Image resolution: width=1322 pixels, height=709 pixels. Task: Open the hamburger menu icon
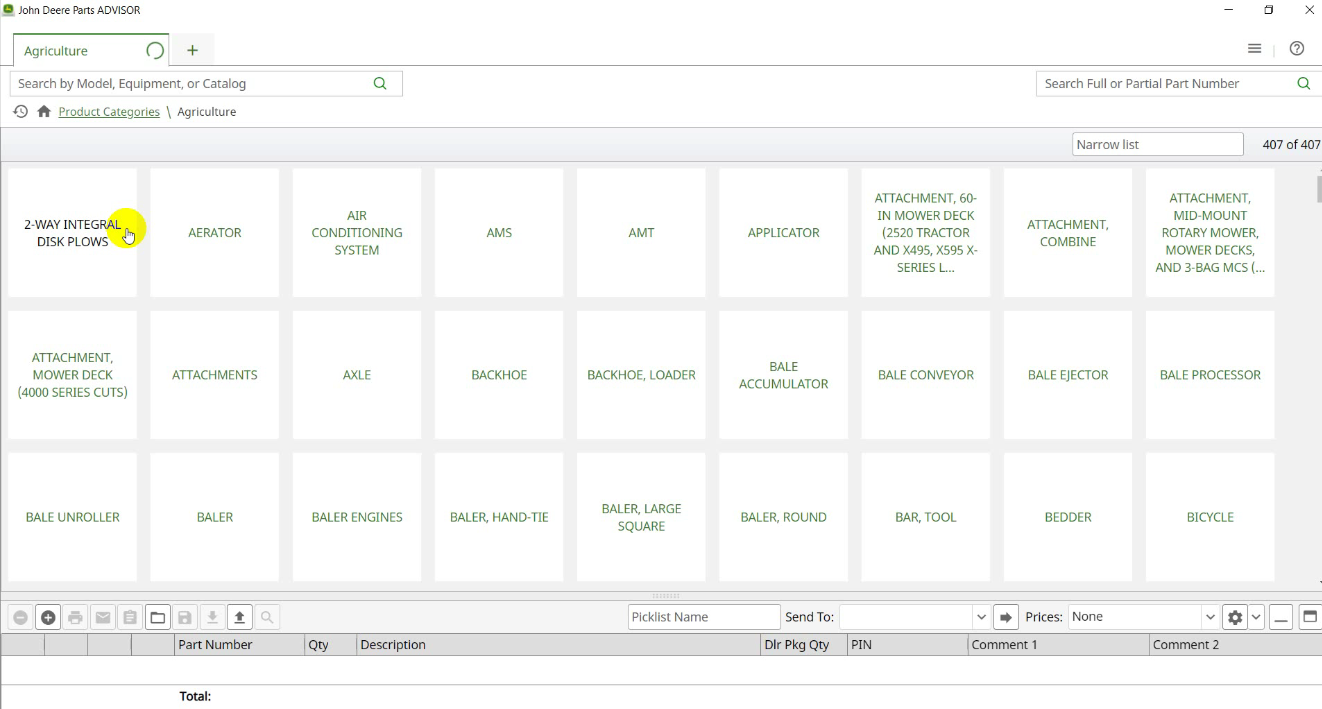coord(1254,49)
